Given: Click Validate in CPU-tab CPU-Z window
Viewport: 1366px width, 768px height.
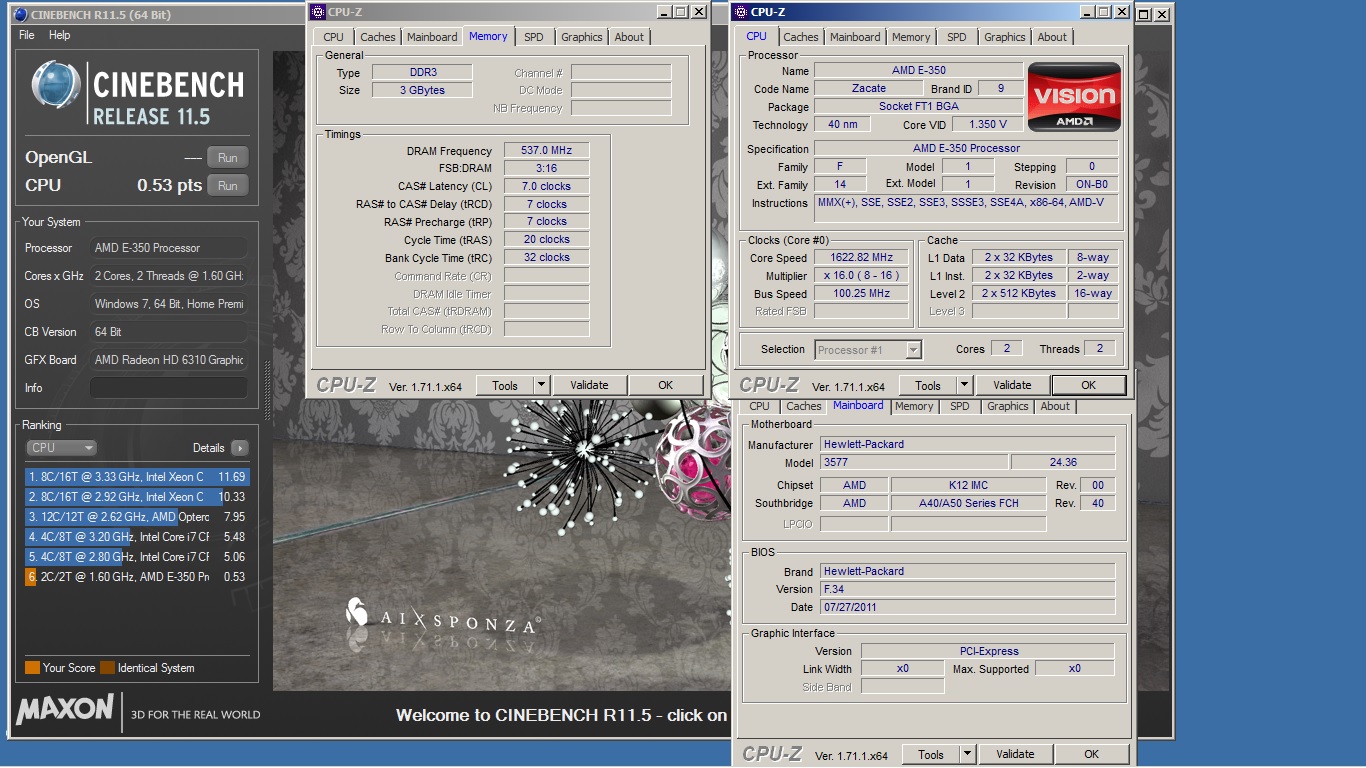Looking at the screenshot, I should [1012, 385].
